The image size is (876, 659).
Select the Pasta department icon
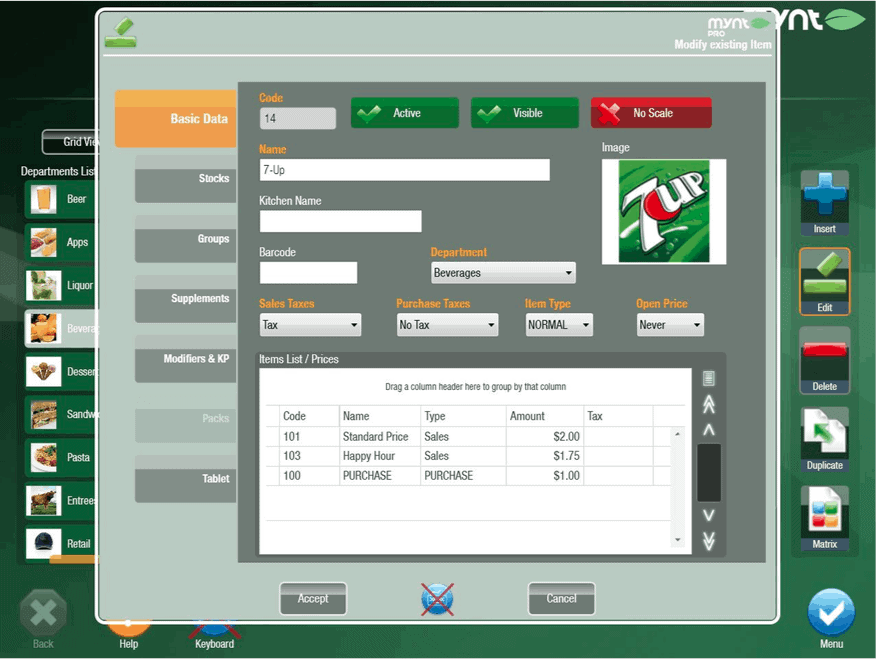[x=44, y=457]
